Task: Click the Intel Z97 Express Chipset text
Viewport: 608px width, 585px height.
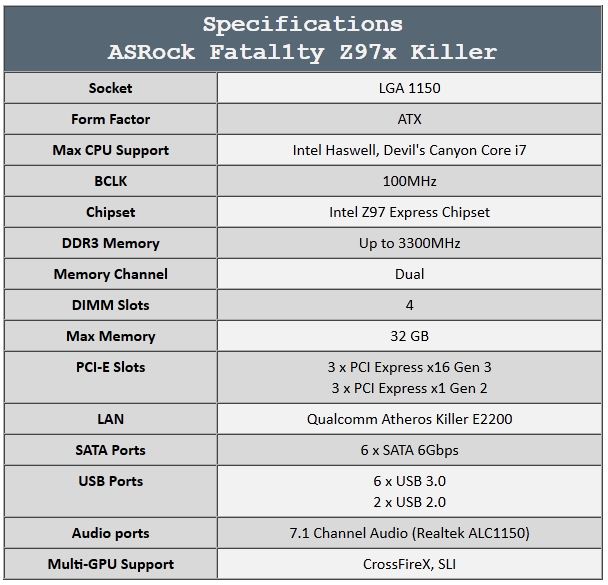Action: [x=409, y=212]
